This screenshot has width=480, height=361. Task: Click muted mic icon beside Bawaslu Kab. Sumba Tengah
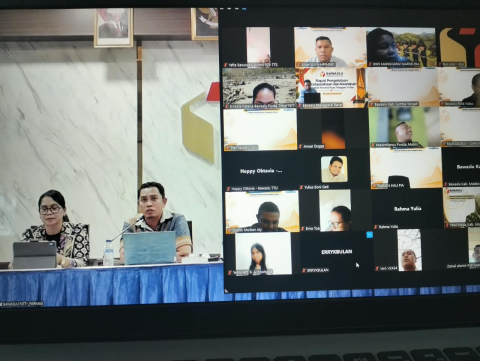click(x=371, y=105)
